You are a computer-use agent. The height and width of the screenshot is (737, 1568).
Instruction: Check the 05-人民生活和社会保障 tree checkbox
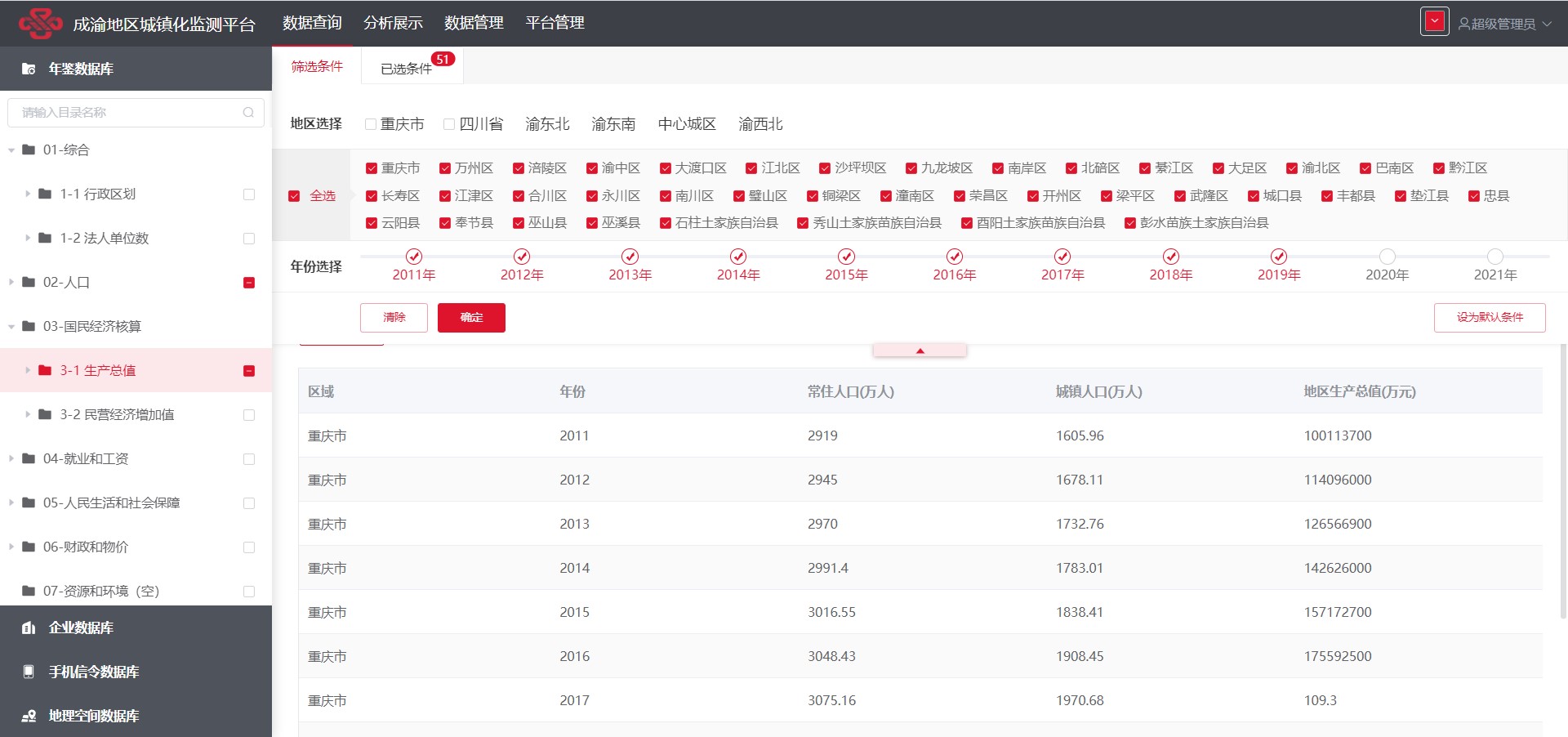249,503
